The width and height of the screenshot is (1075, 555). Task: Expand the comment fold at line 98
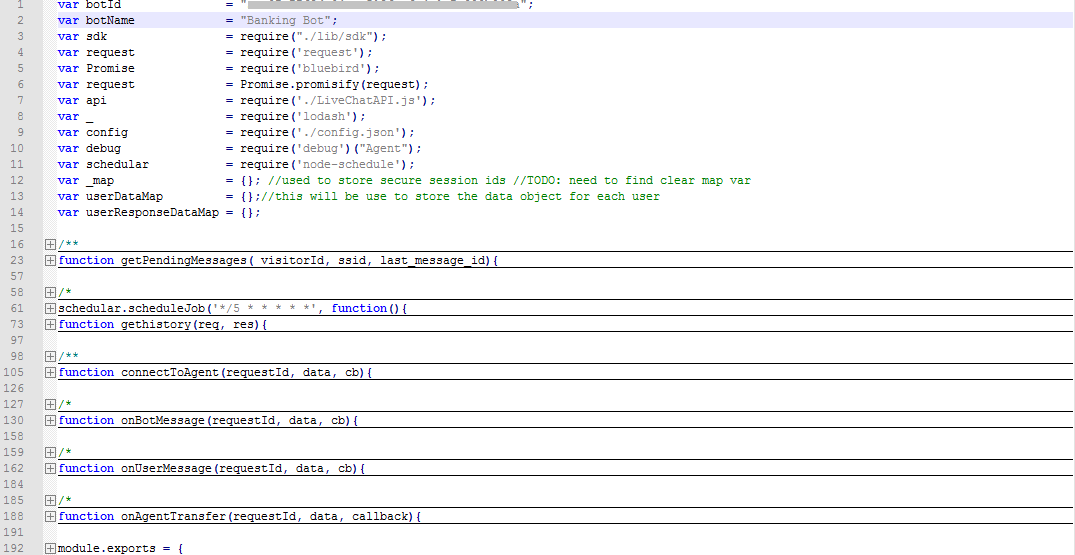pyautogui.click(x=50, y=357)
